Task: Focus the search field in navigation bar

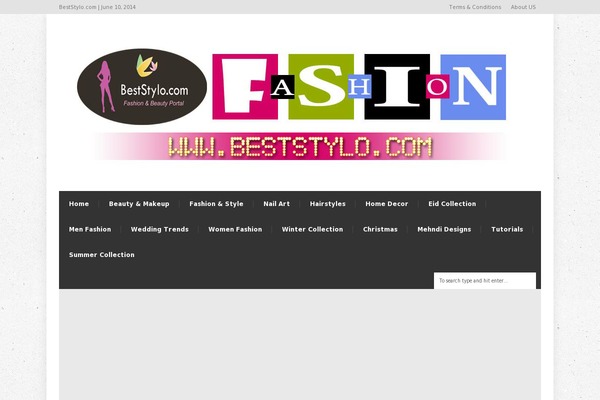Action: (485, 281)
